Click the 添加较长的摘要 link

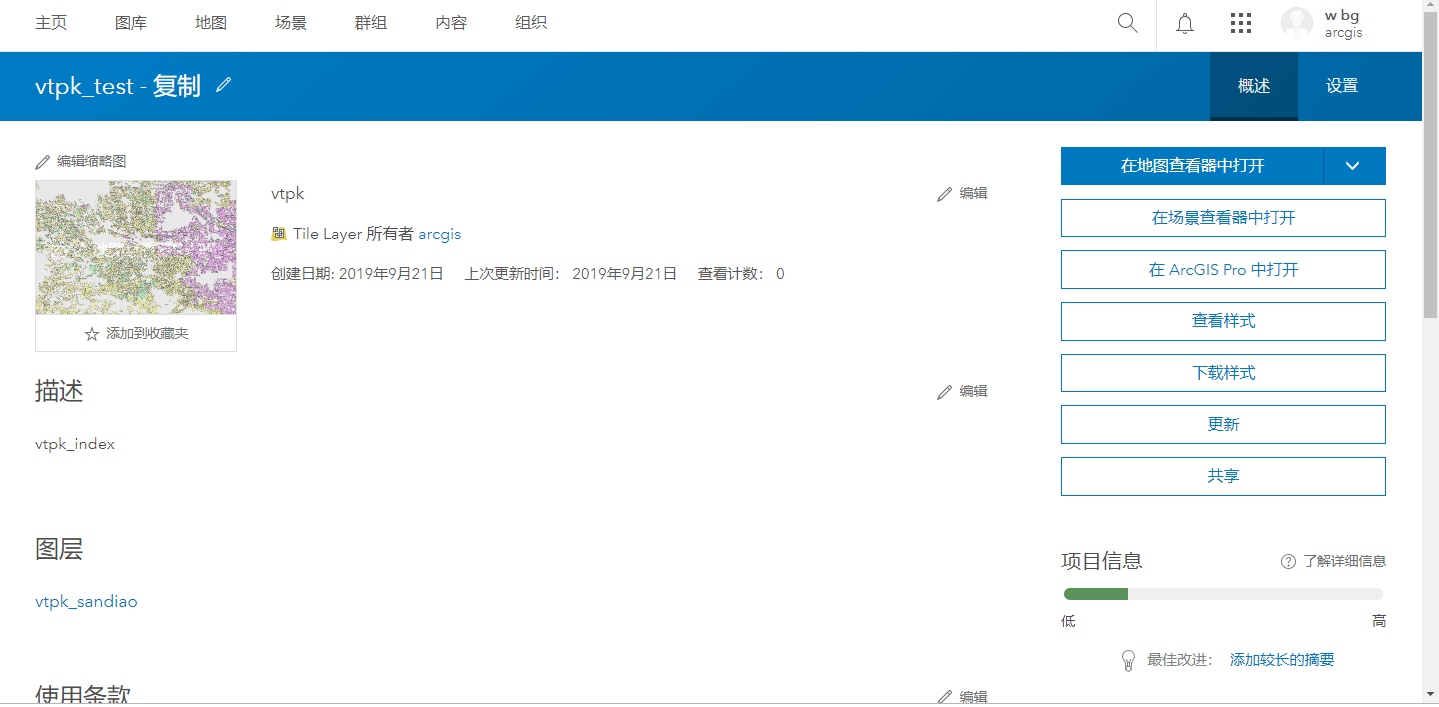(1282, 660)
